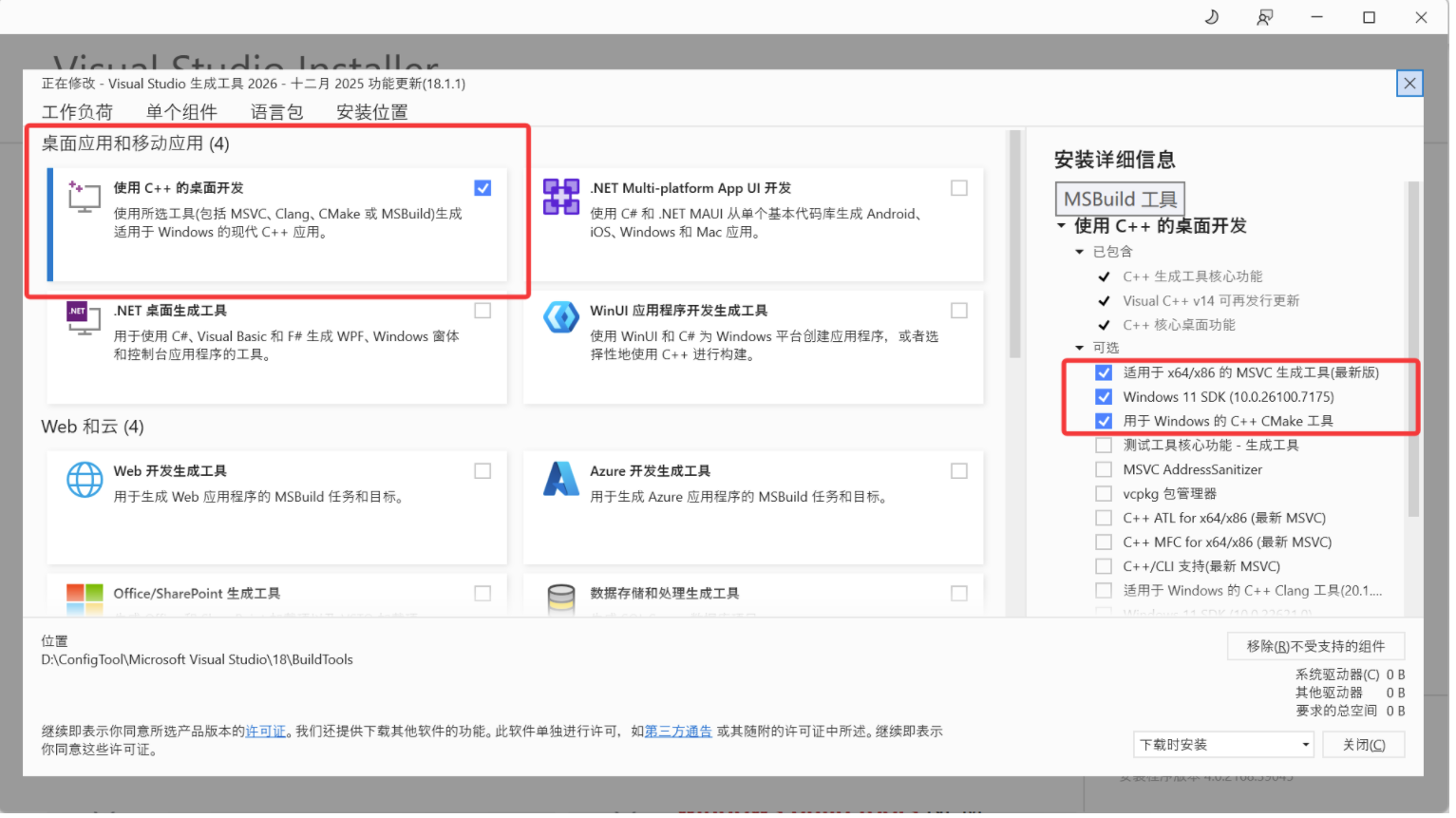
Task: Switch to the 单个组件 tab
Action: [x=182, y=112]
